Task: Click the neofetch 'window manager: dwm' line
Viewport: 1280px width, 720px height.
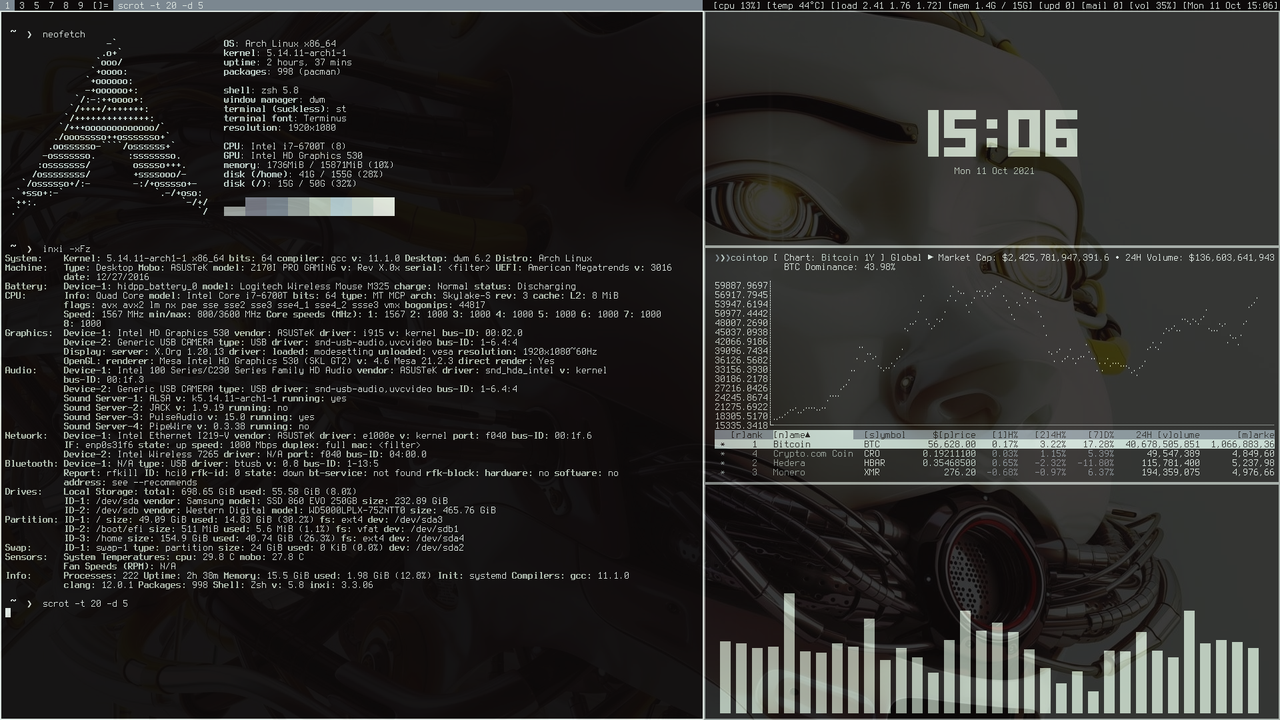Action: pyautogui.click(x=275, y=100)
